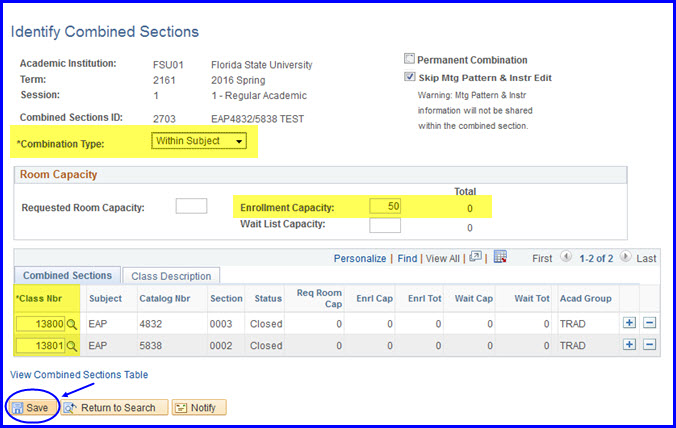Image resolution: width=676 pixels, height=428 pixels.
Task: Click the Acad Group column header
Action: (x=585, y=298)
